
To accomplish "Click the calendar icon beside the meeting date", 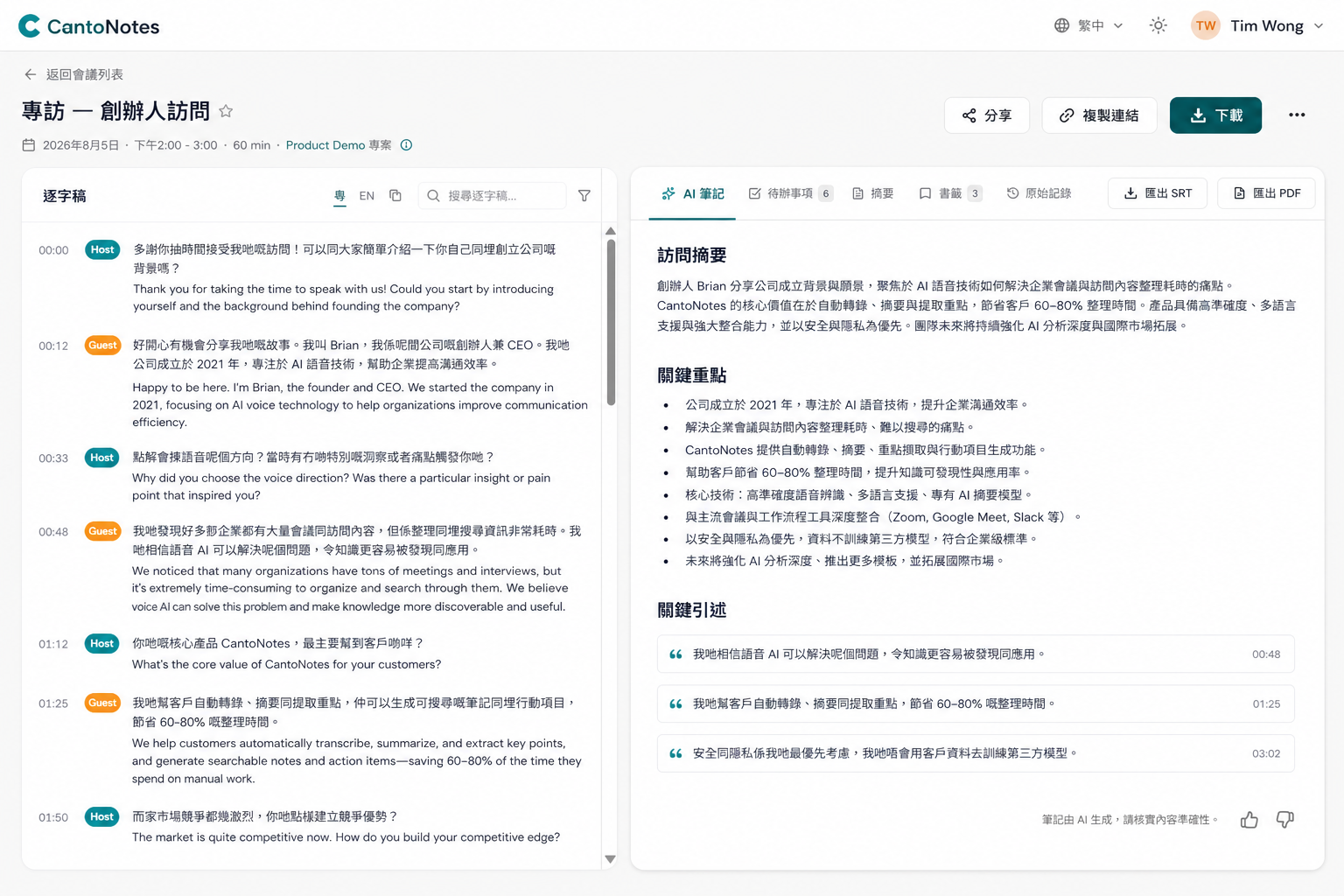I will (x=29, y=145).
